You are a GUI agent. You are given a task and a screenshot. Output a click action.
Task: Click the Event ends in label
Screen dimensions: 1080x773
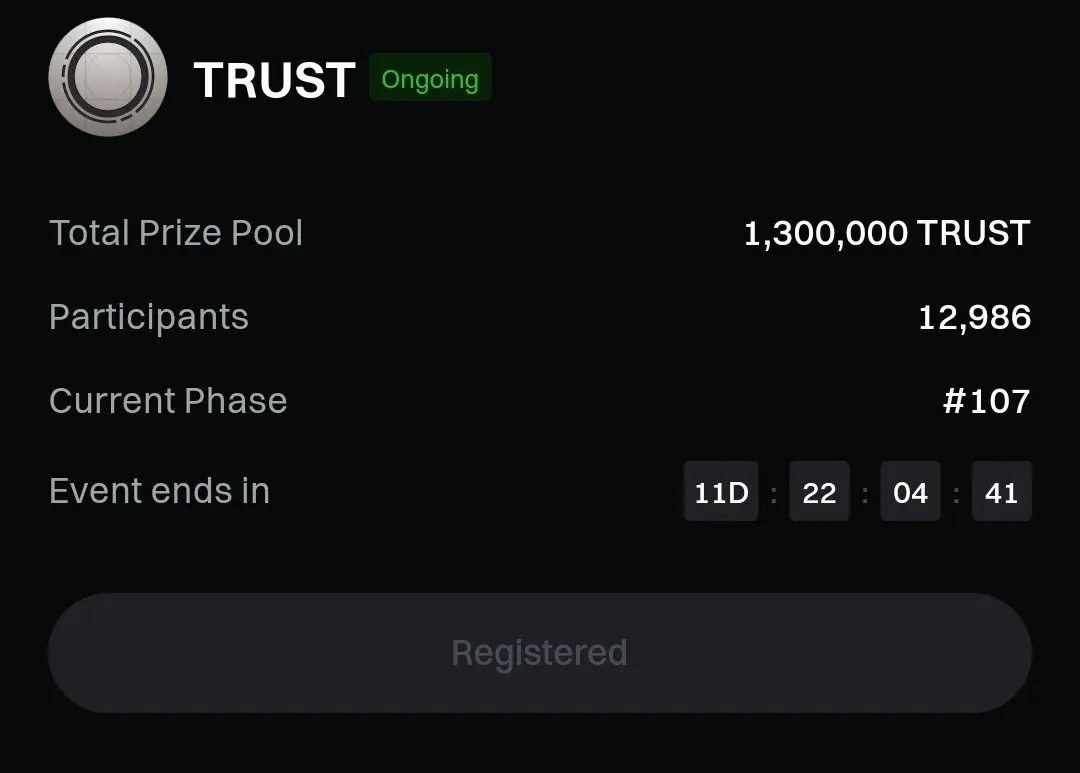coord(159,491)
